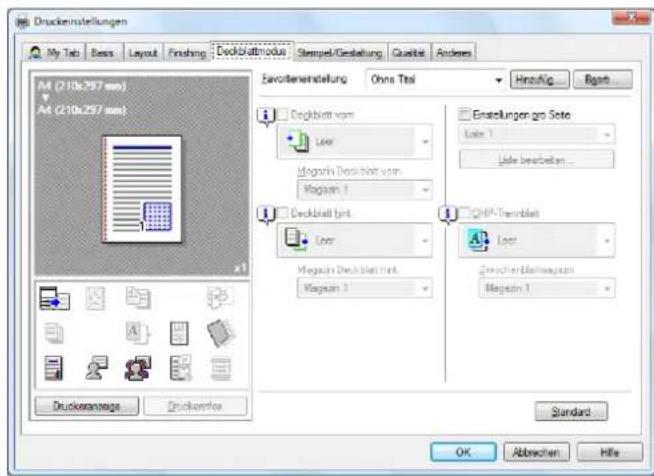Click the Abbrechen button

[536, 452]
